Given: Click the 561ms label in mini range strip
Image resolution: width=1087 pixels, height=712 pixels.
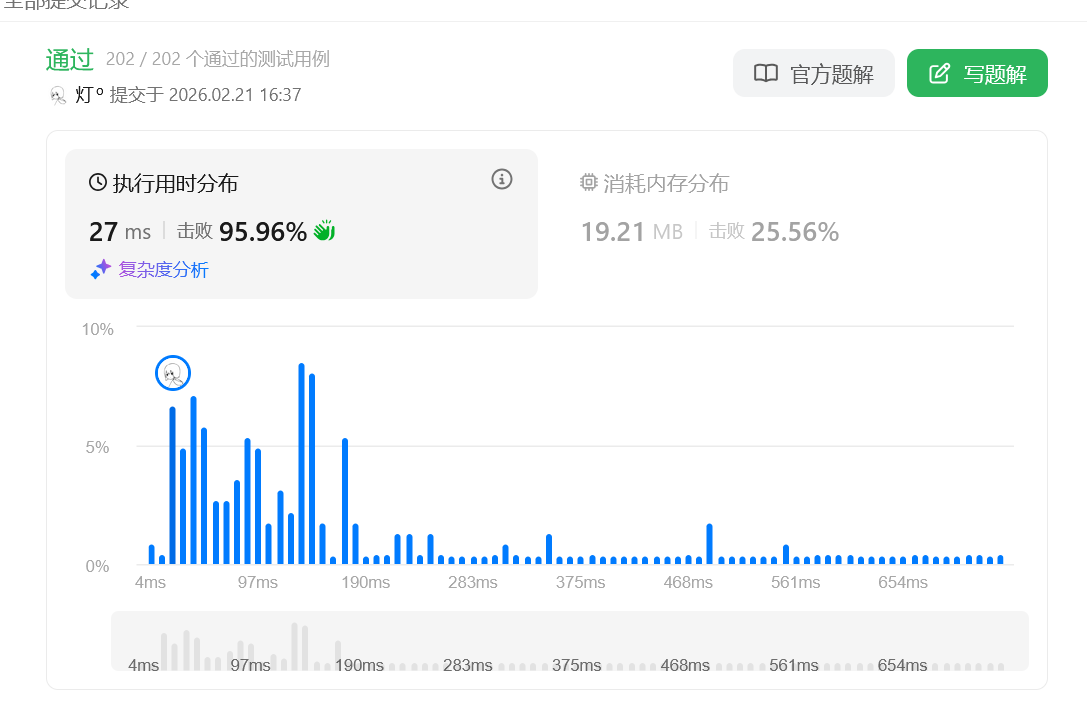Looking at the screenshot, I should [x=794, y=665].
